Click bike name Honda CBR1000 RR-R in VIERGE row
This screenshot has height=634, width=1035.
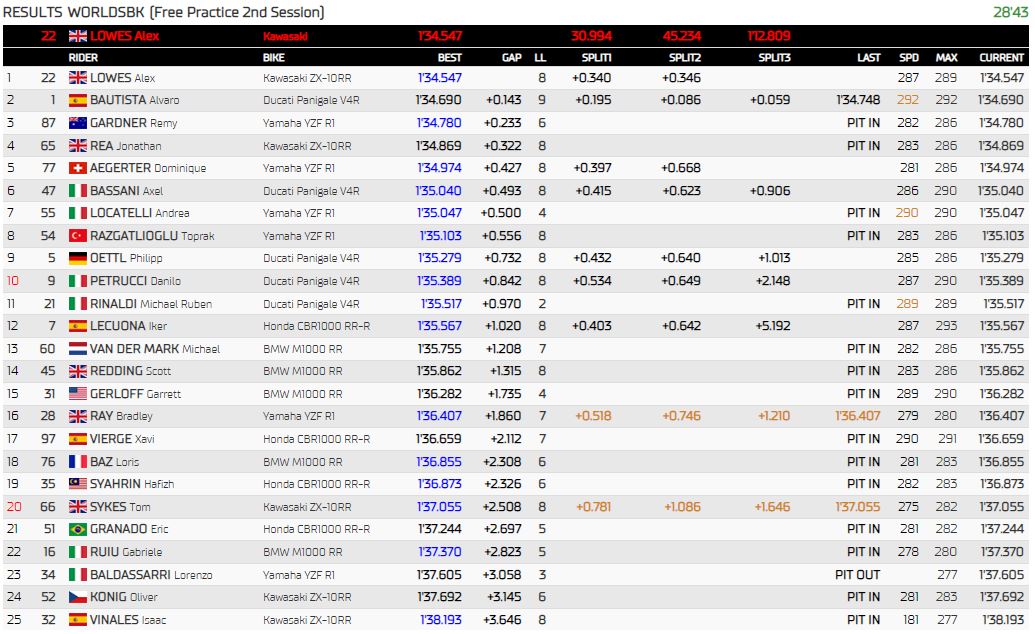[x=317, y=439]
